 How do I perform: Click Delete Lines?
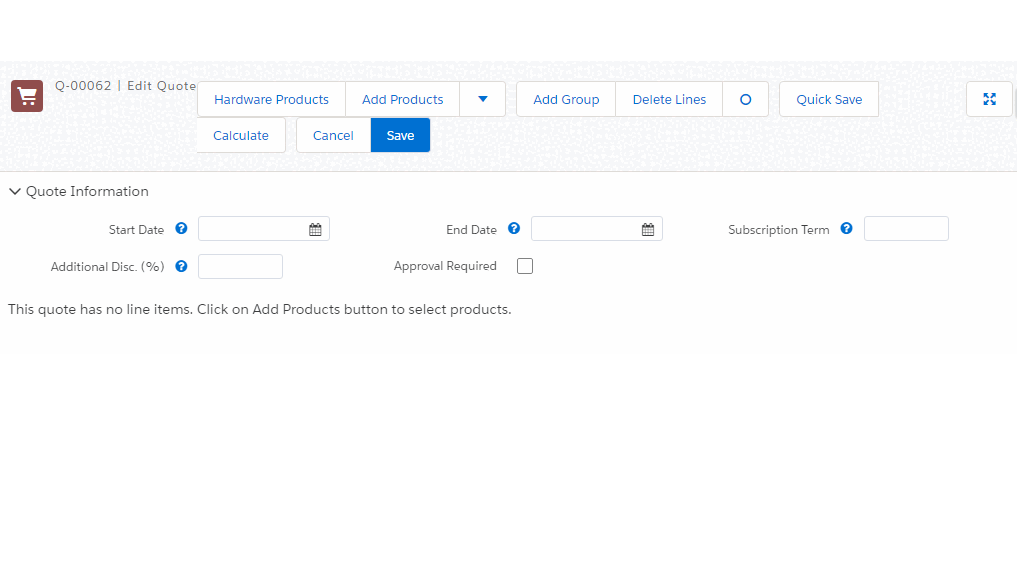669,99
